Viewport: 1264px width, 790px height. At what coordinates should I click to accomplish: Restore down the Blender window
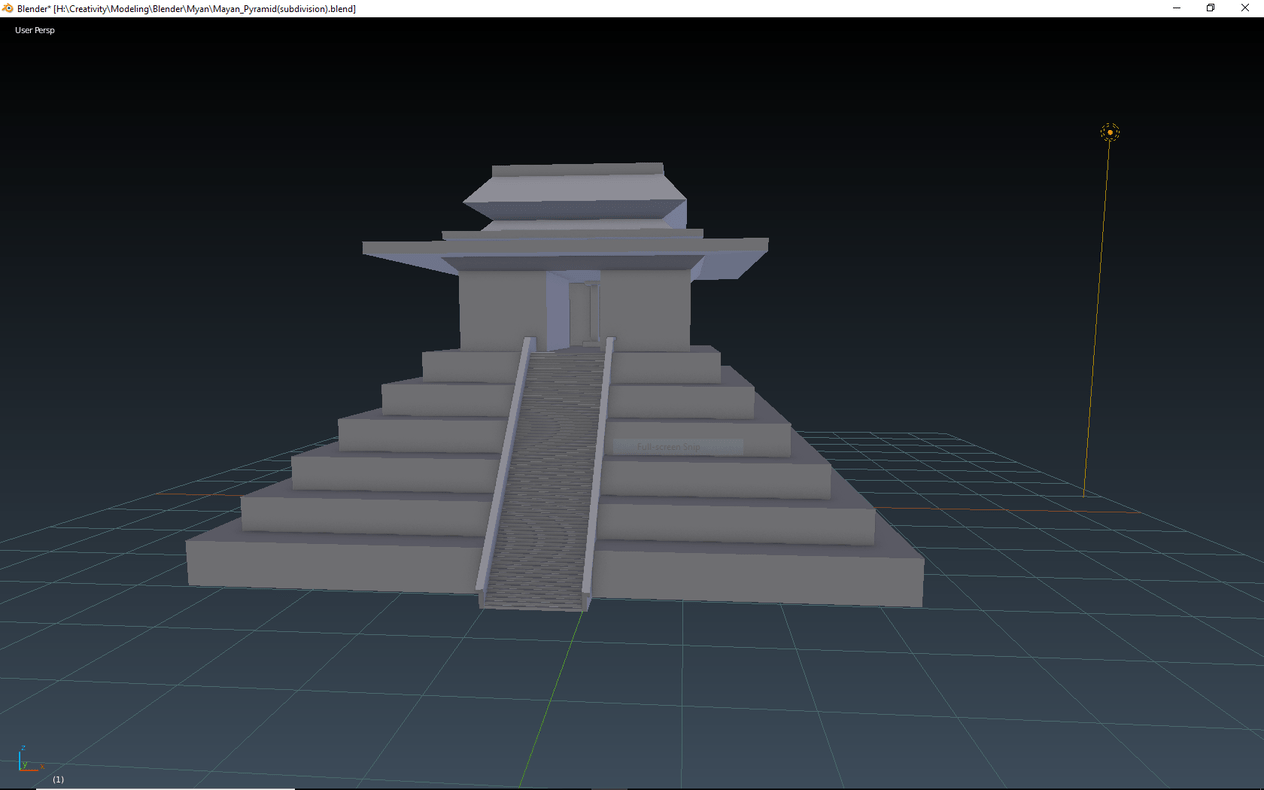tap(1210, 8)
